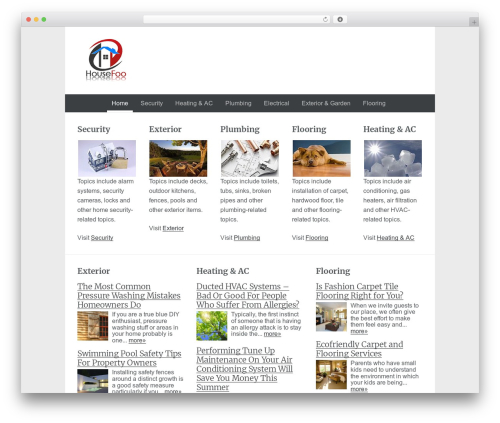Click the lower Exterior column heading

coord(94,271)
